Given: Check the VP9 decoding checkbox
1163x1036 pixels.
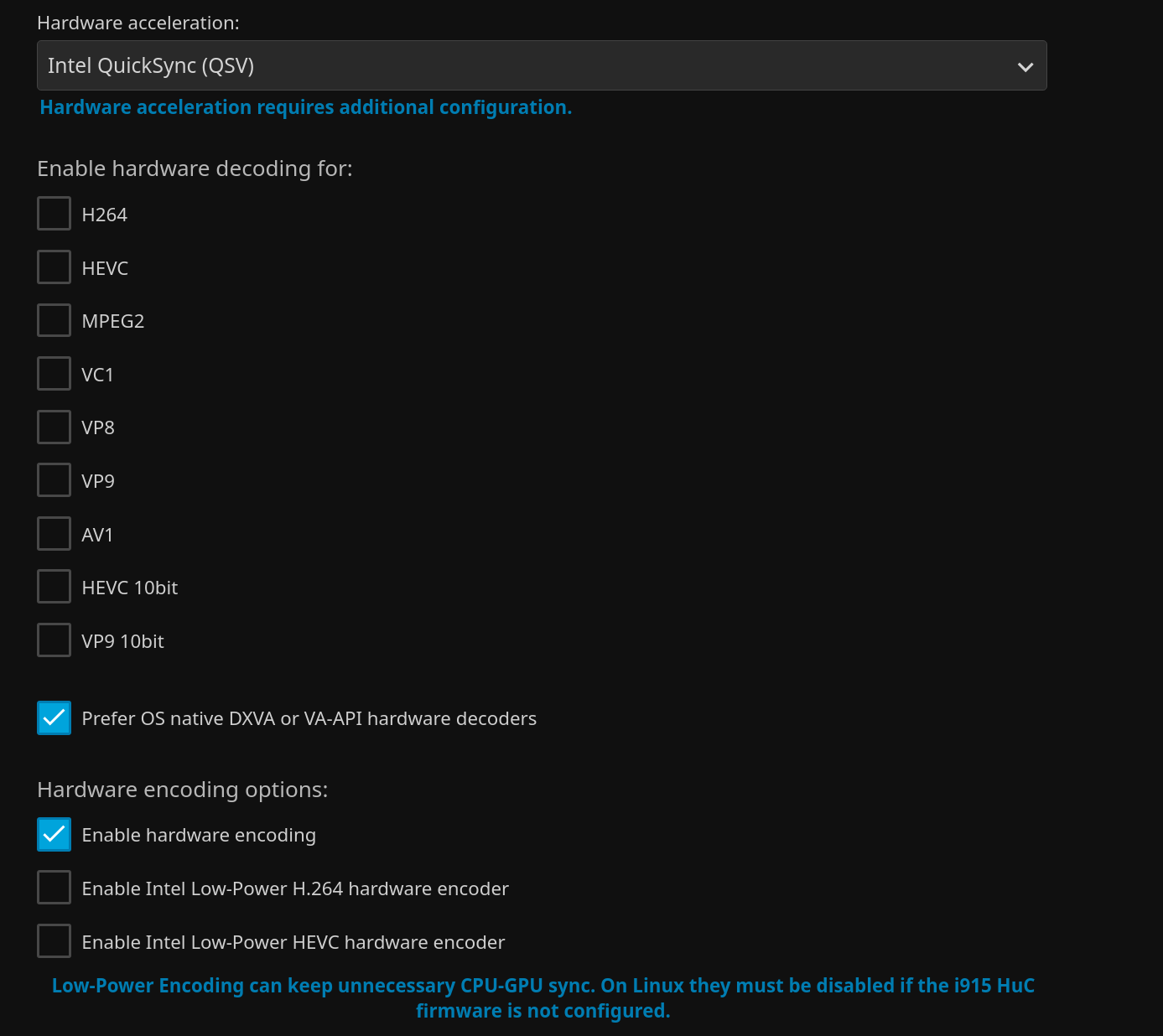Looking at the screenshot, I should click(x=54, y=479).
